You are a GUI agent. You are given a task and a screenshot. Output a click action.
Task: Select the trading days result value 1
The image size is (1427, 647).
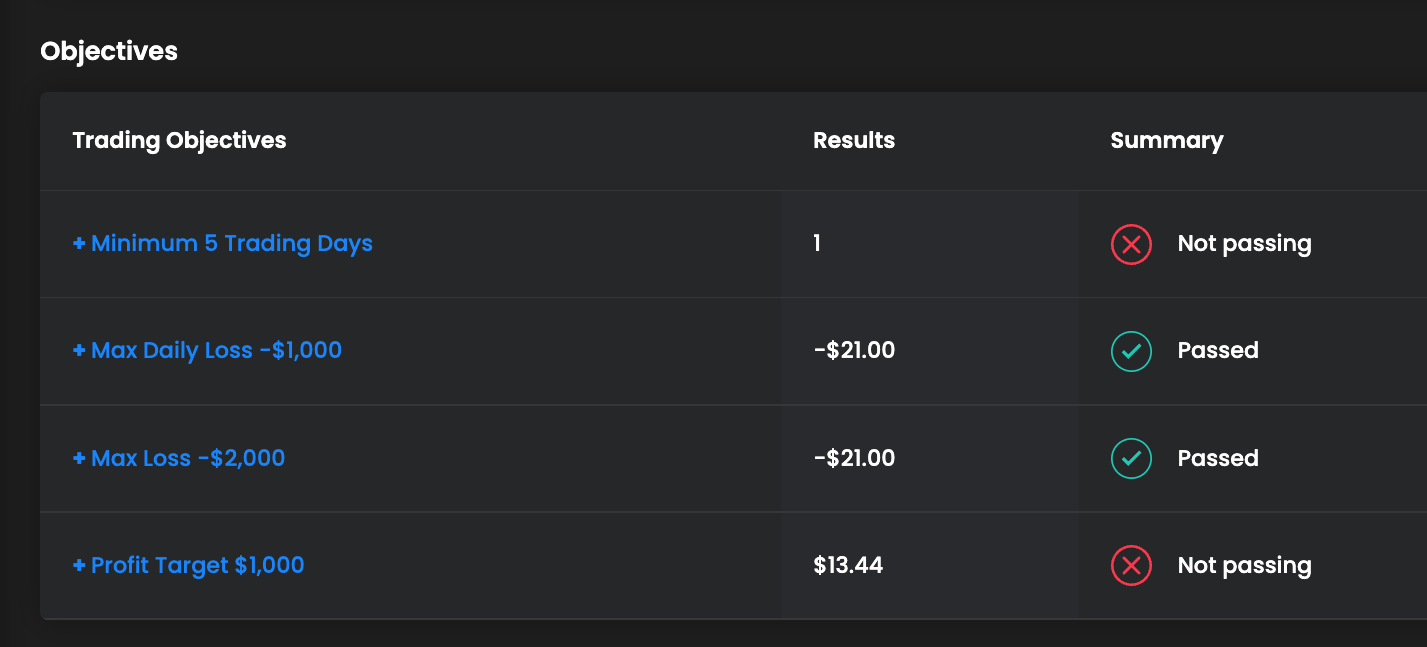click(x=817, y=244)
